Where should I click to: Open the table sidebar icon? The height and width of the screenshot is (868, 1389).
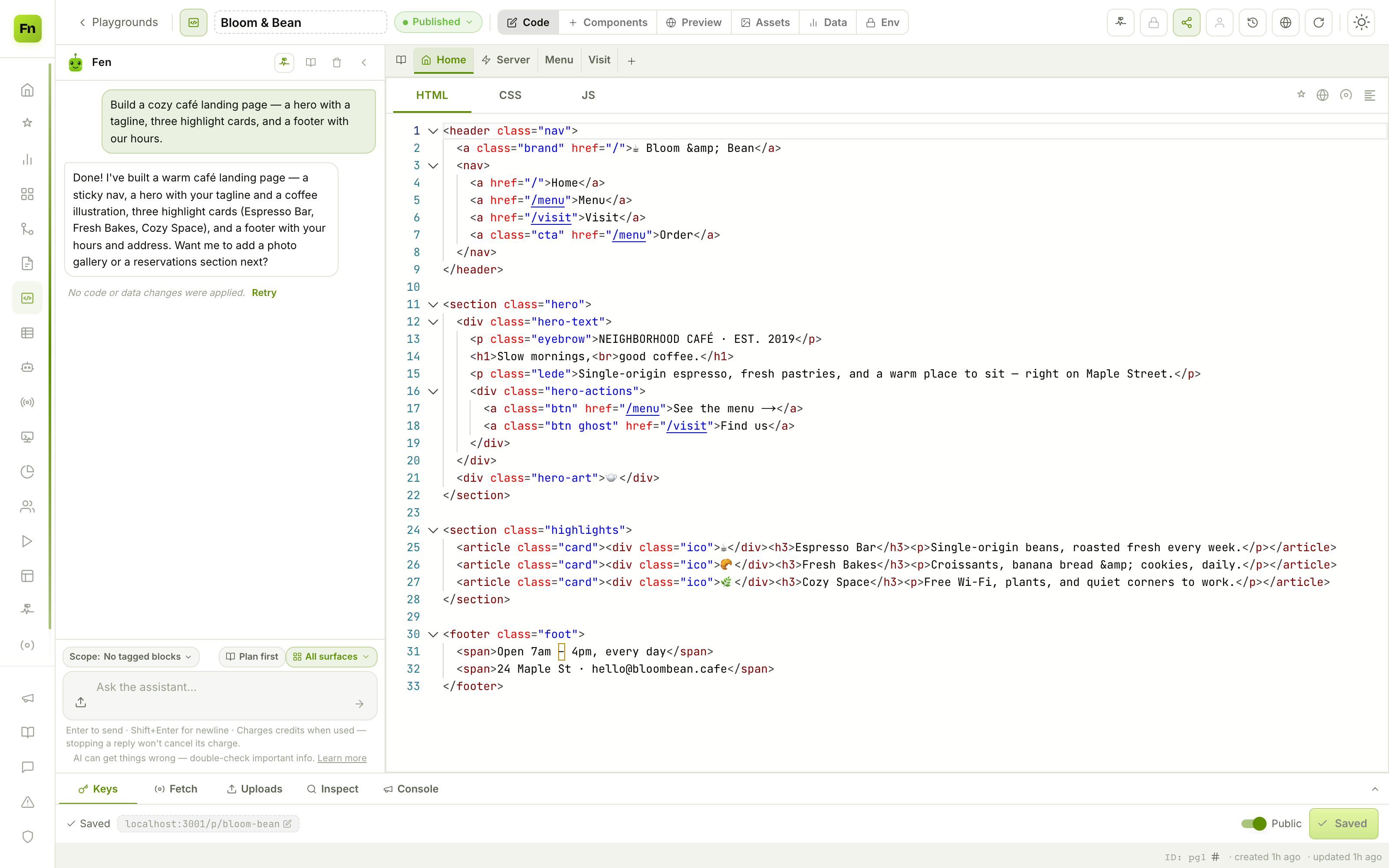click(x=27, y=333)
